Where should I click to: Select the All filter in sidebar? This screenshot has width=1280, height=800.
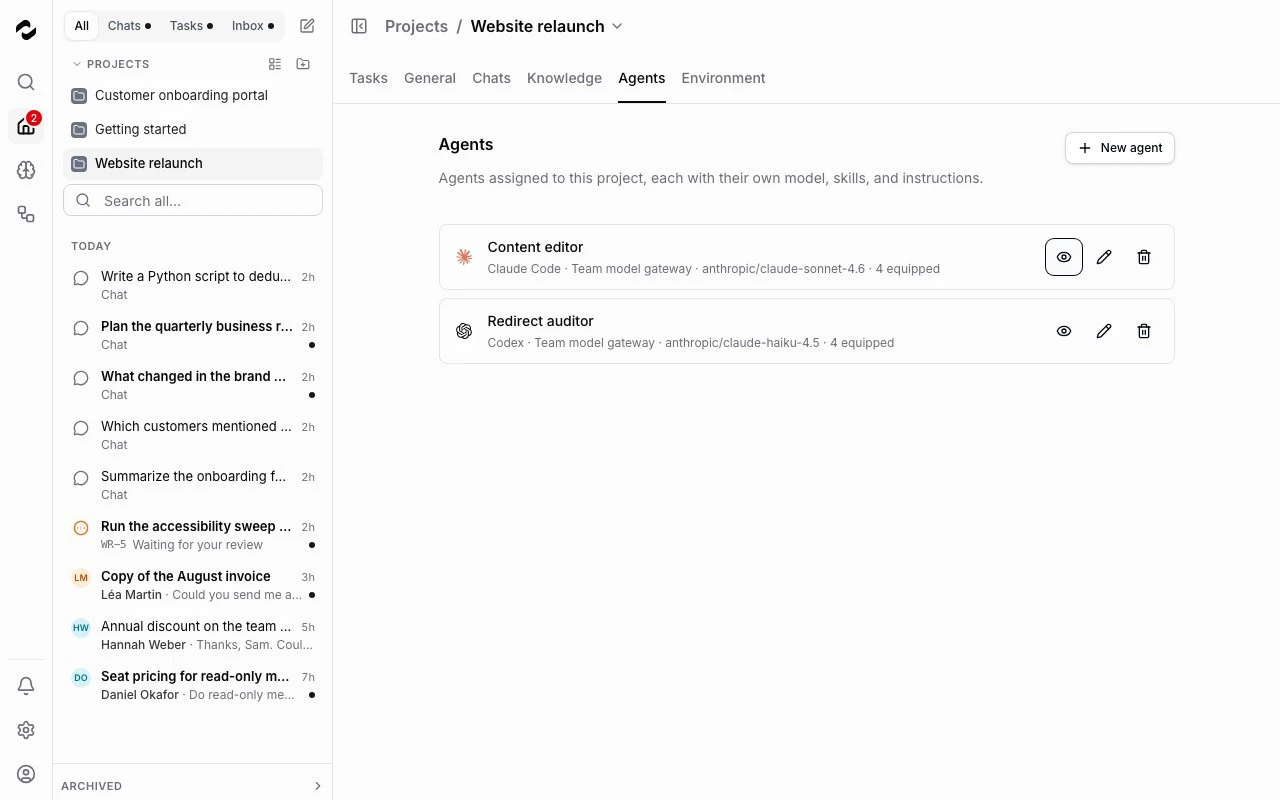tap(82, 26)
